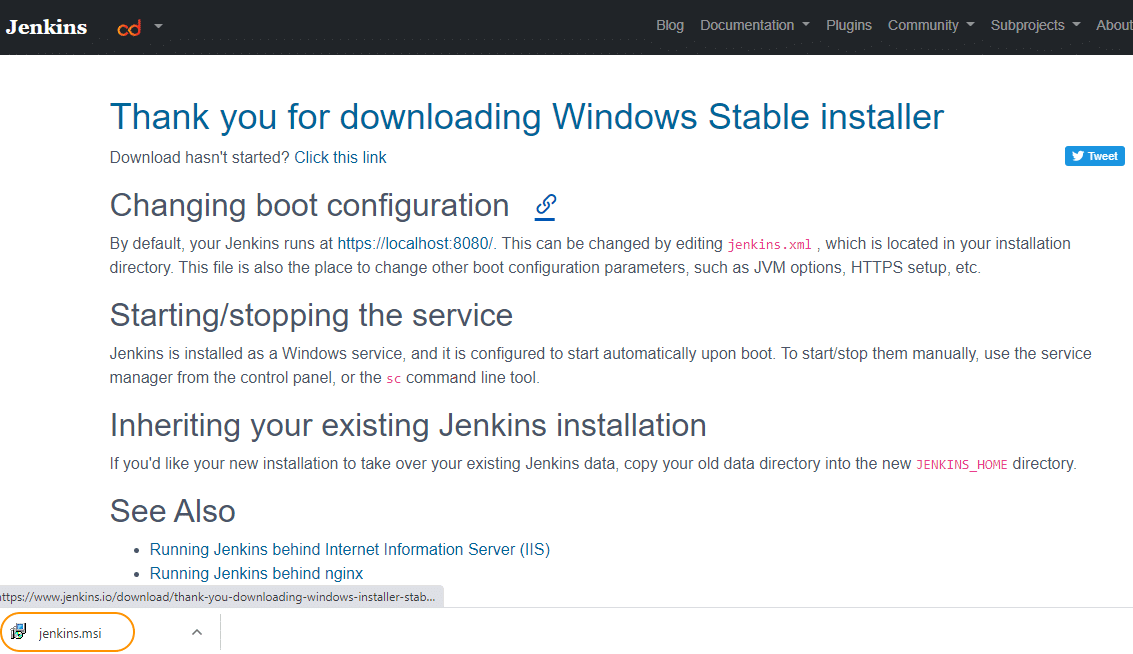Click the JENKINS_HOME code text

click(x=962, y=465)
